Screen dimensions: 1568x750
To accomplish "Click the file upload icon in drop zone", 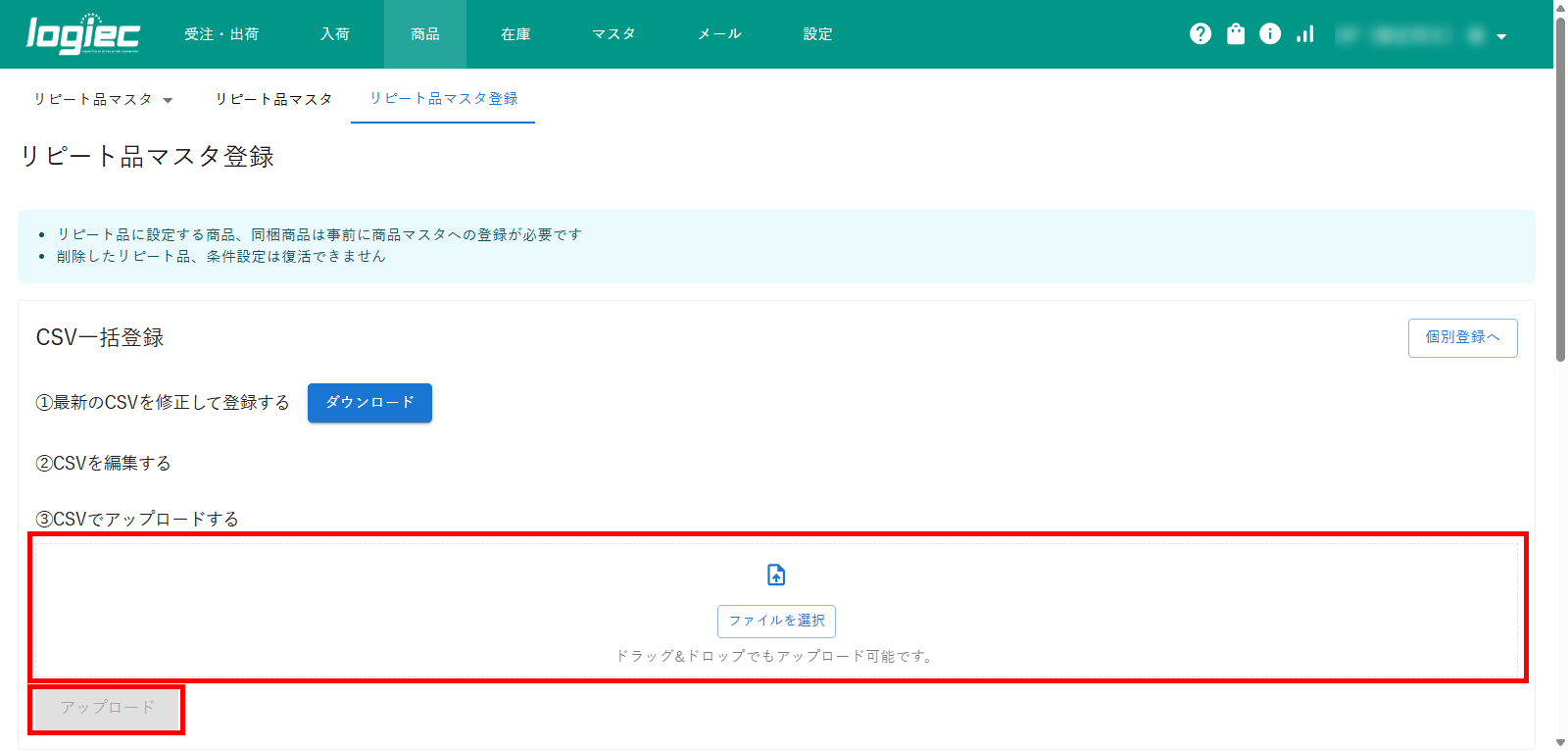I will pyautogui.click(x=776, y=575).
